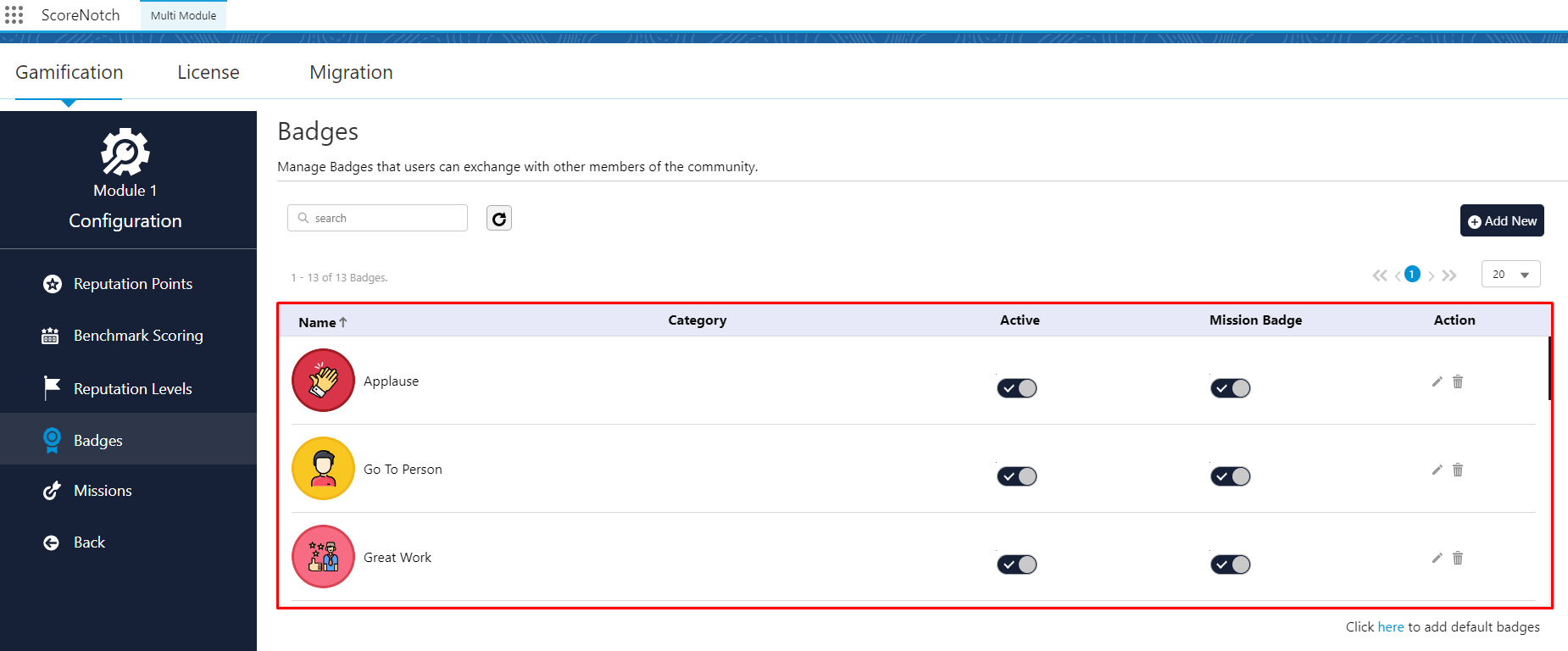Switch to the Migration tab

pyautogui.click(x=351, y=72)
